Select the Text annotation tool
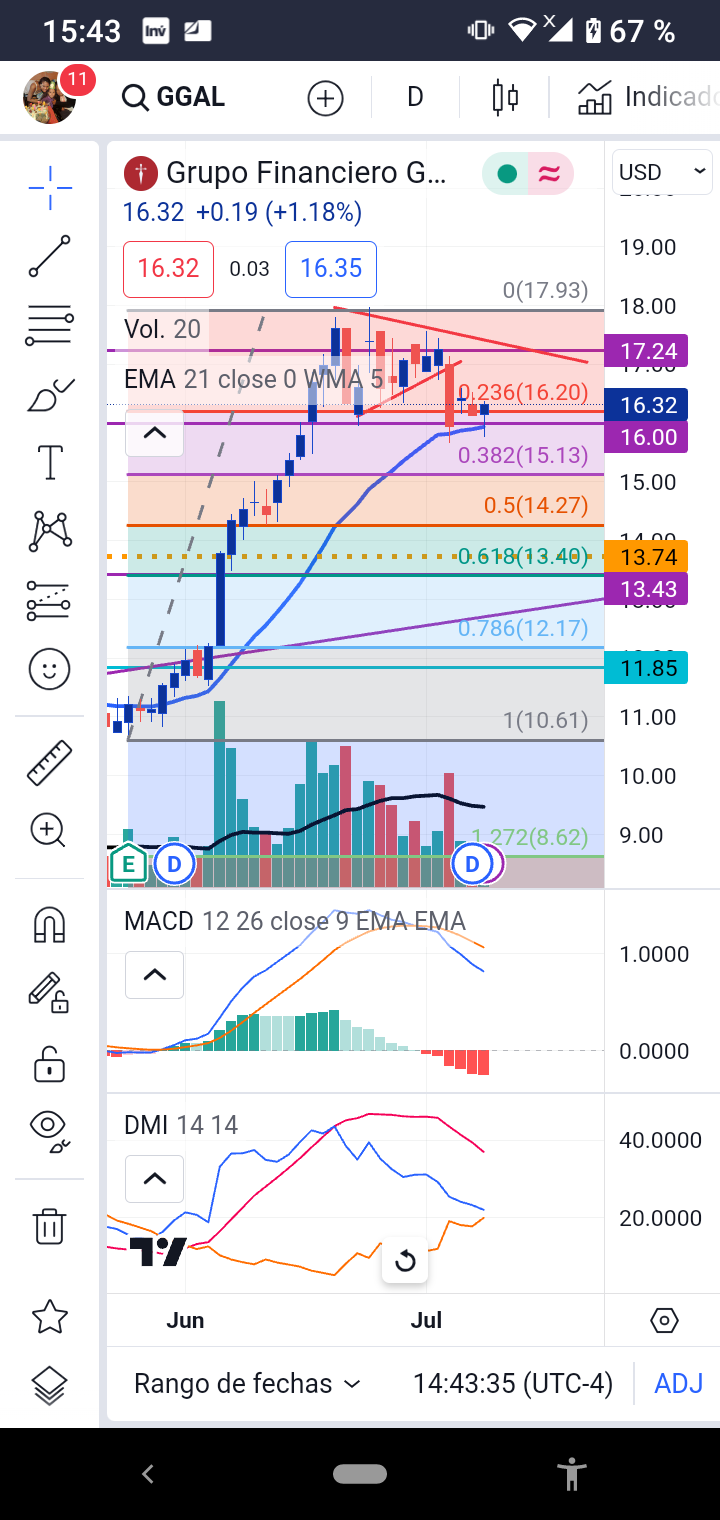Screen dimensions: 720x1520 point(50,463)
